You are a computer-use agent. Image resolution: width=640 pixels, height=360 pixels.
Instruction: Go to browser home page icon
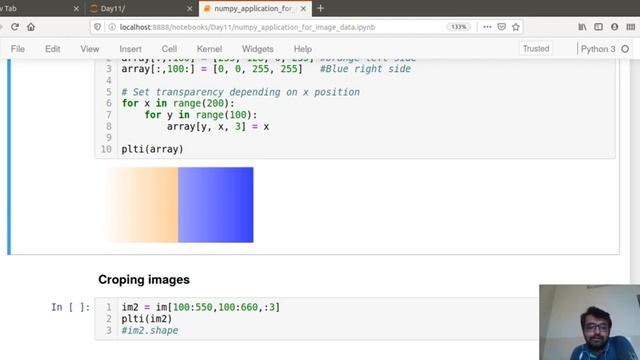pyautogui.click(x=31, y=27)
